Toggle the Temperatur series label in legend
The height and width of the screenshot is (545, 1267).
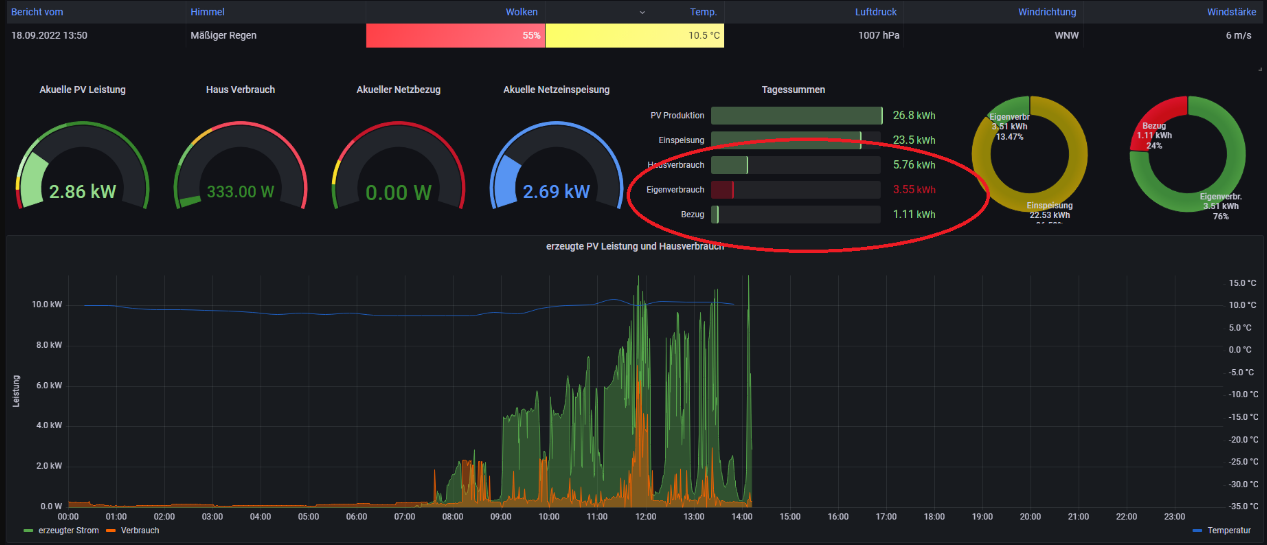click(x=1229, y=530)
